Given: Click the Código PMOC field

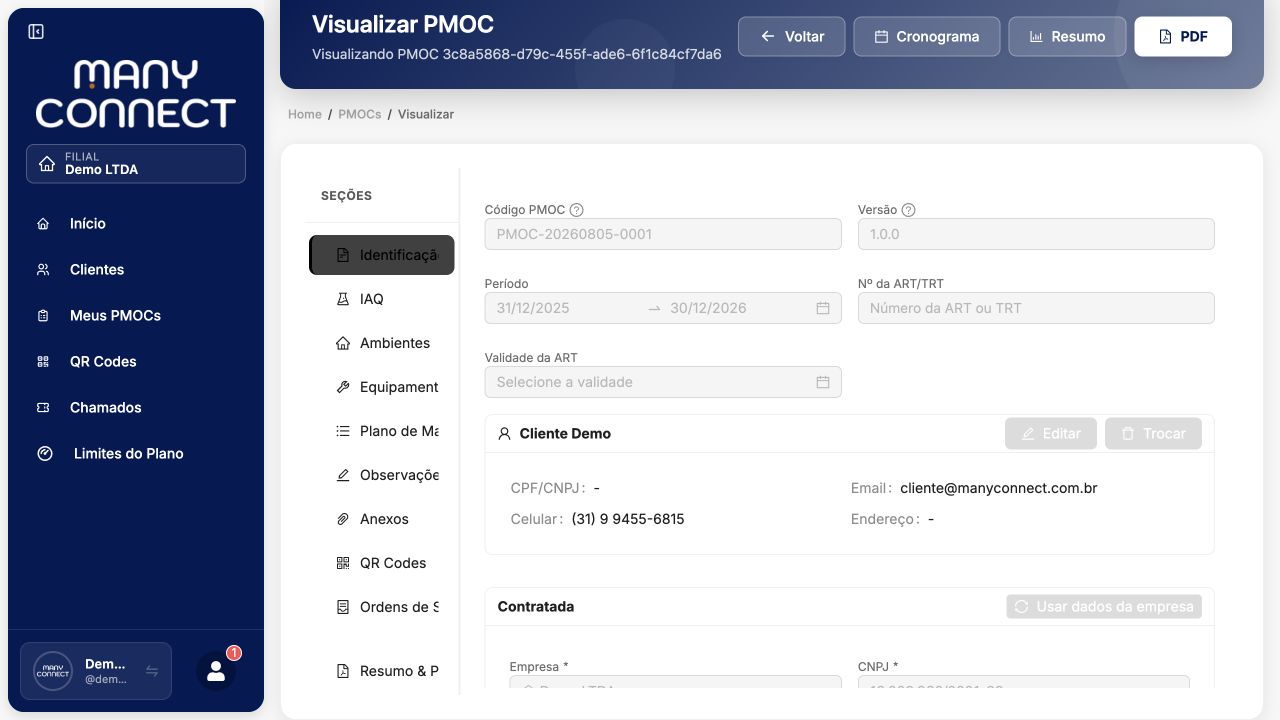Looking at the screenshot, I should coord(663,234).
